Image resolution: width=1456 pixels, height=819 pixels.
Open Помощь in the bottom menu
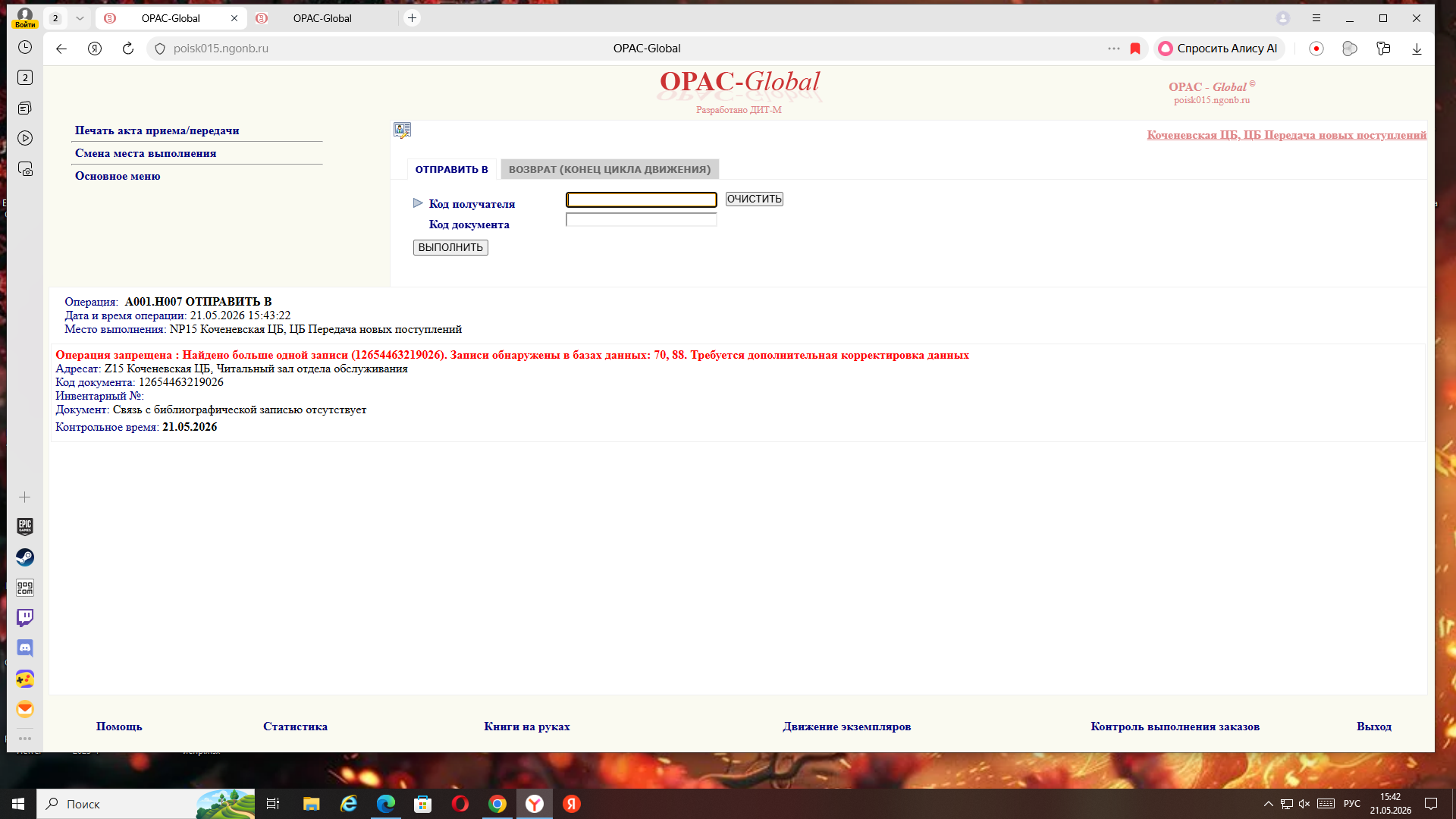tap(119, 726)
